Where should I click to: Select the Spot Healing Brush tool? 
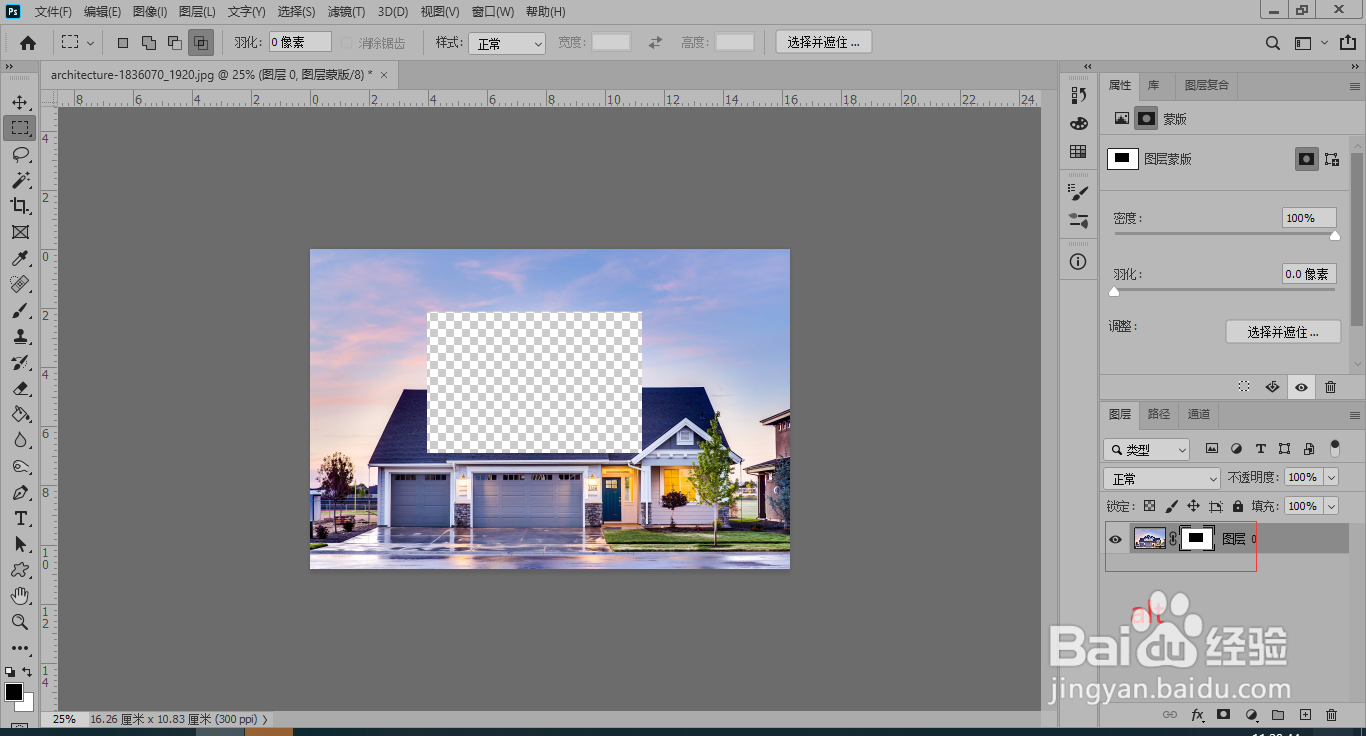click(20, 285)
